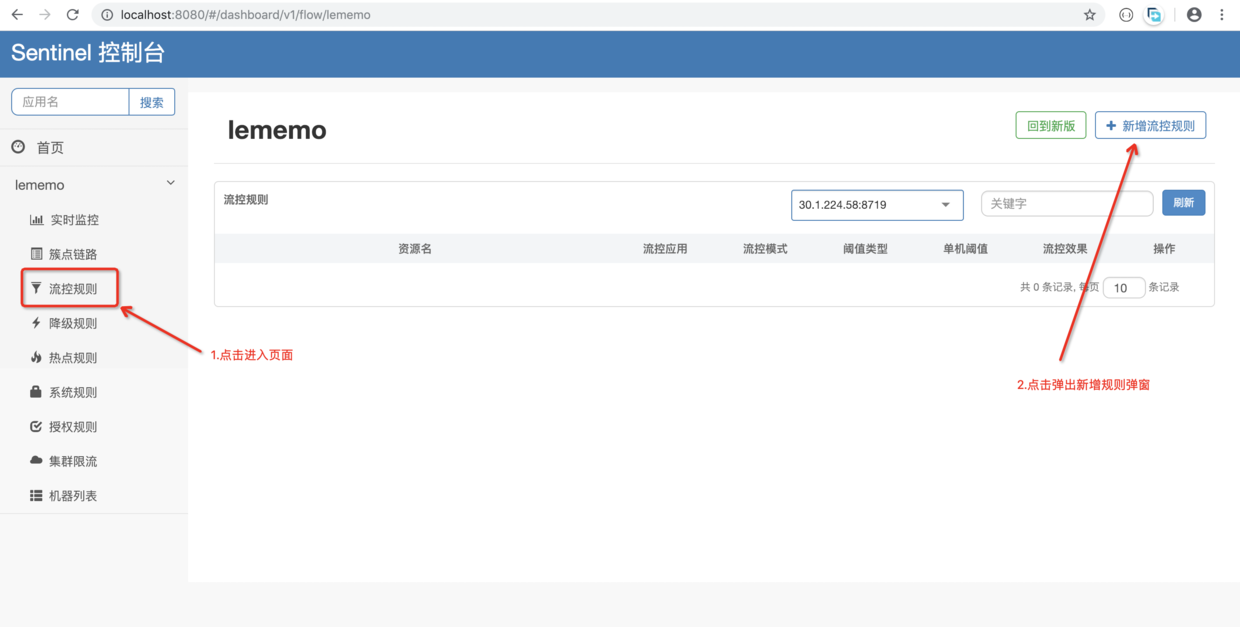Click the 回到新版 button
1240x627 pixels.
(1051, 126)
